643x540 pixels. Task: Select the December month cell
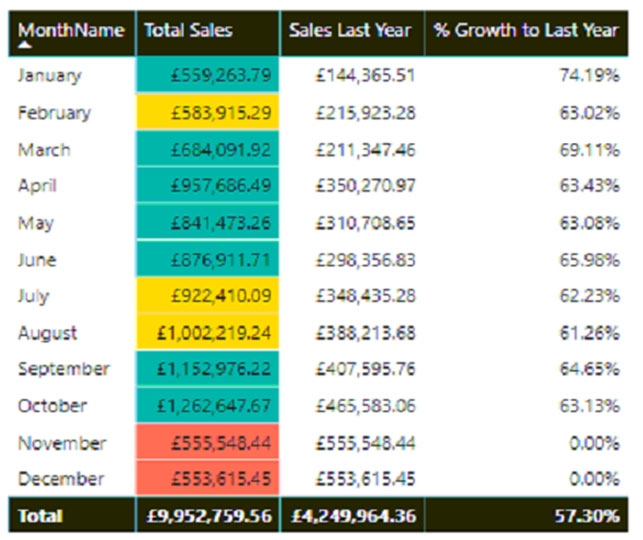pyautogui.click(x=61, y=479)
